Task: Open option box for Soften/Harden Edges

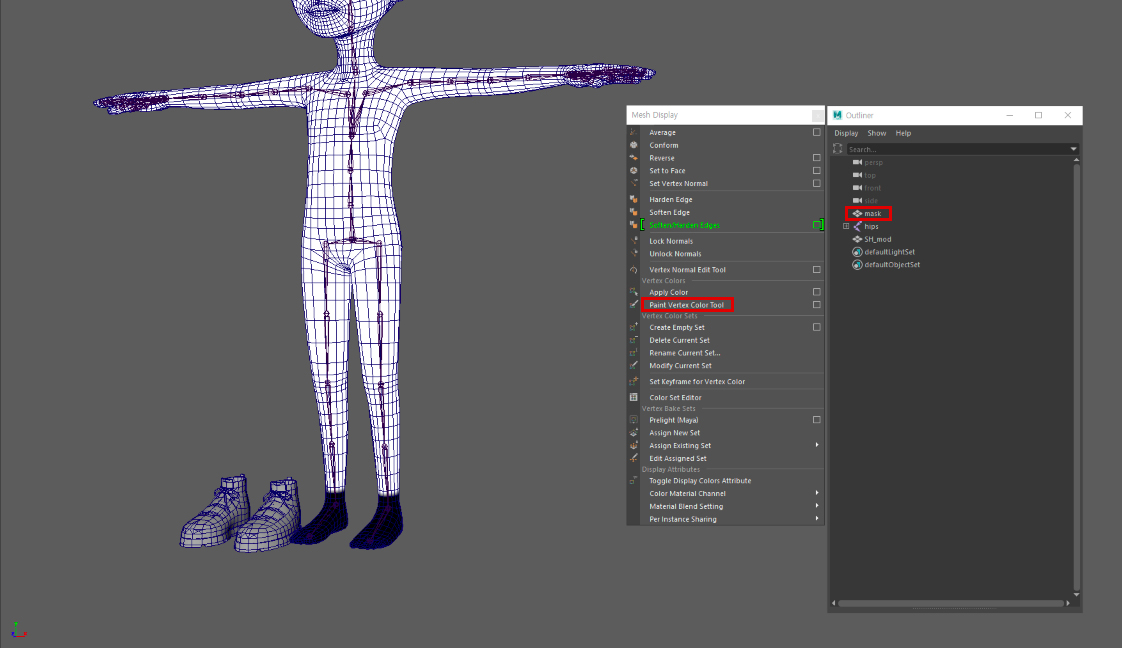Action: point(816,225)
